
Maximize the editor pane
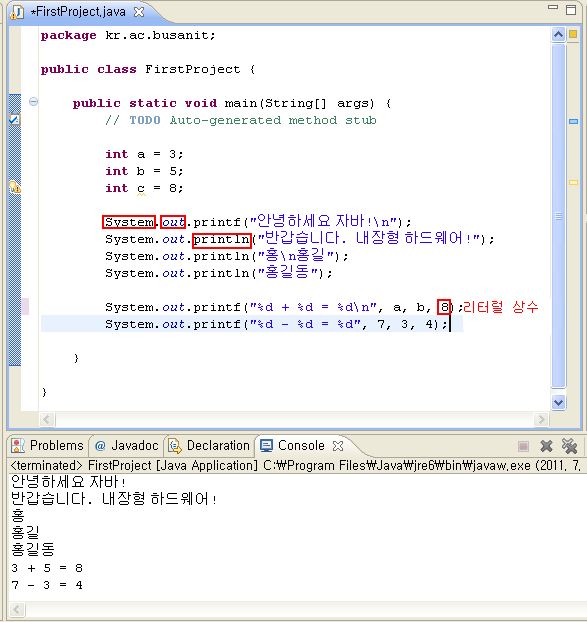point(571,9)
